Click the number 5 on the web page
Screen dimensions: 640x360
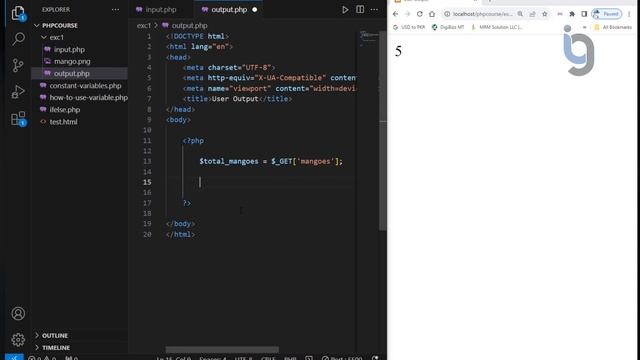tap(398, 51)
